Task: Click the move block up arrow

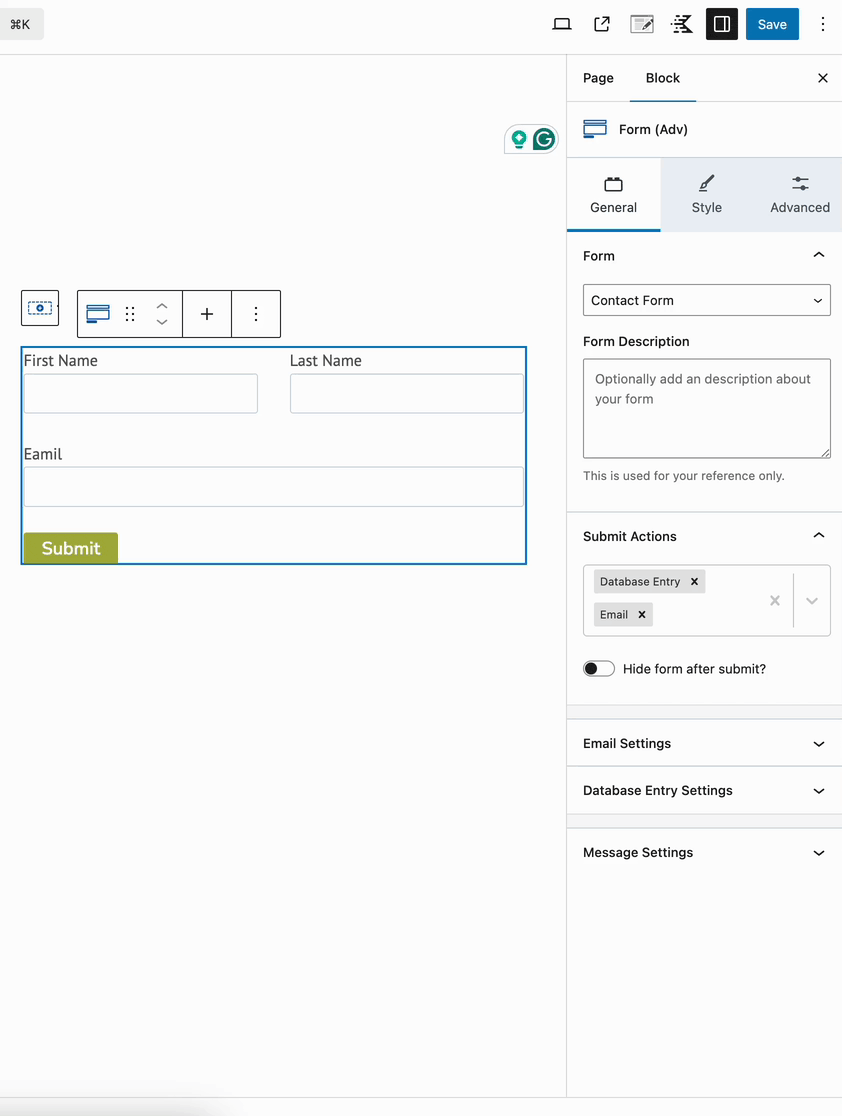Action: click(161, 306)
